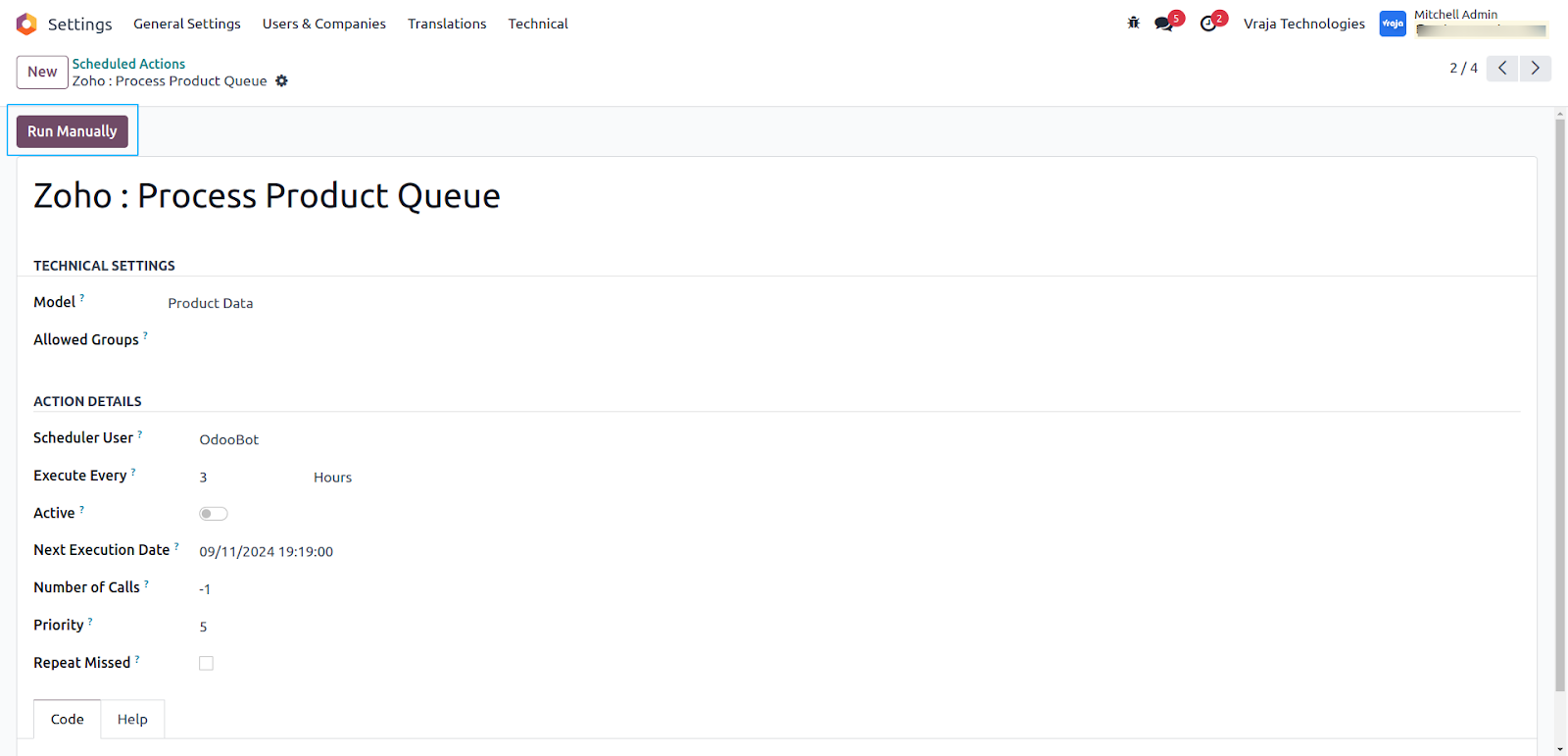
Task: Open help tooltip next to Allowed Groups
Action: pos(145,334)
